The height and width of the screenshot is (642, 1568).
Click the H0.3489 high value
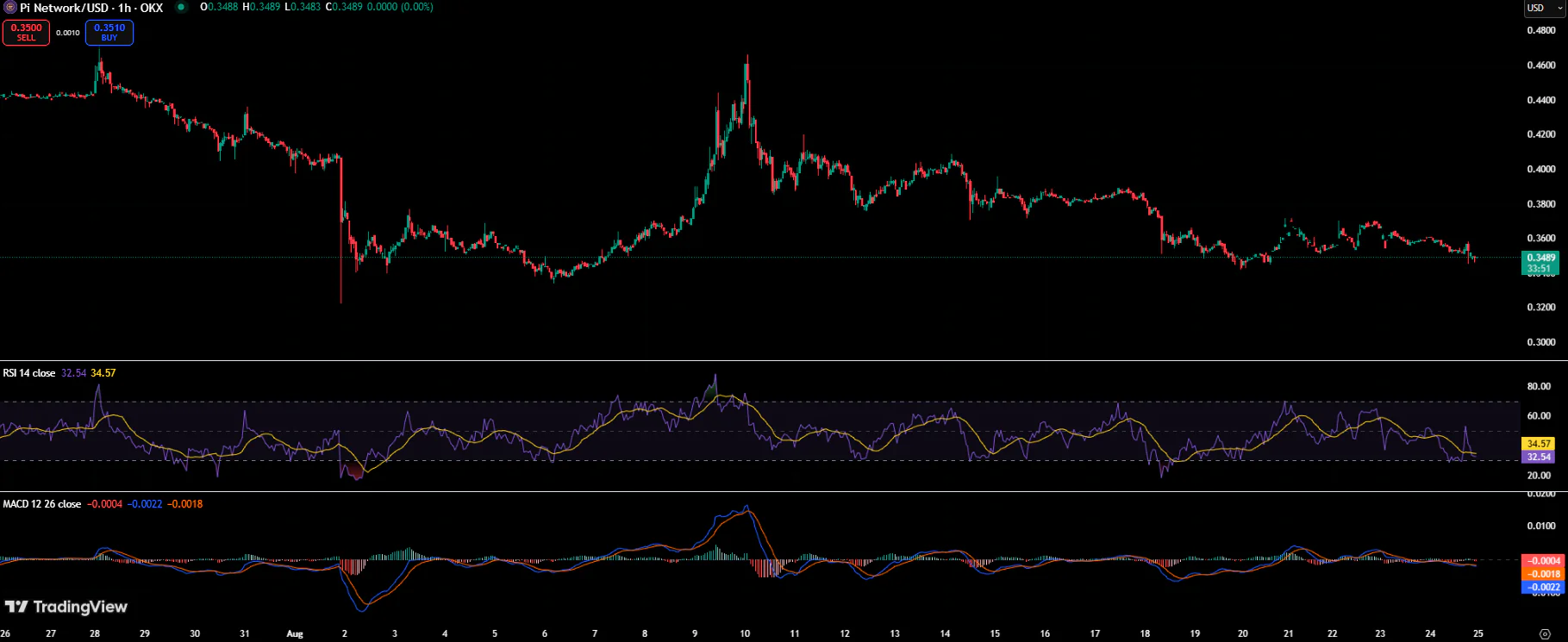pyautogui.click(x=261, y=7)
